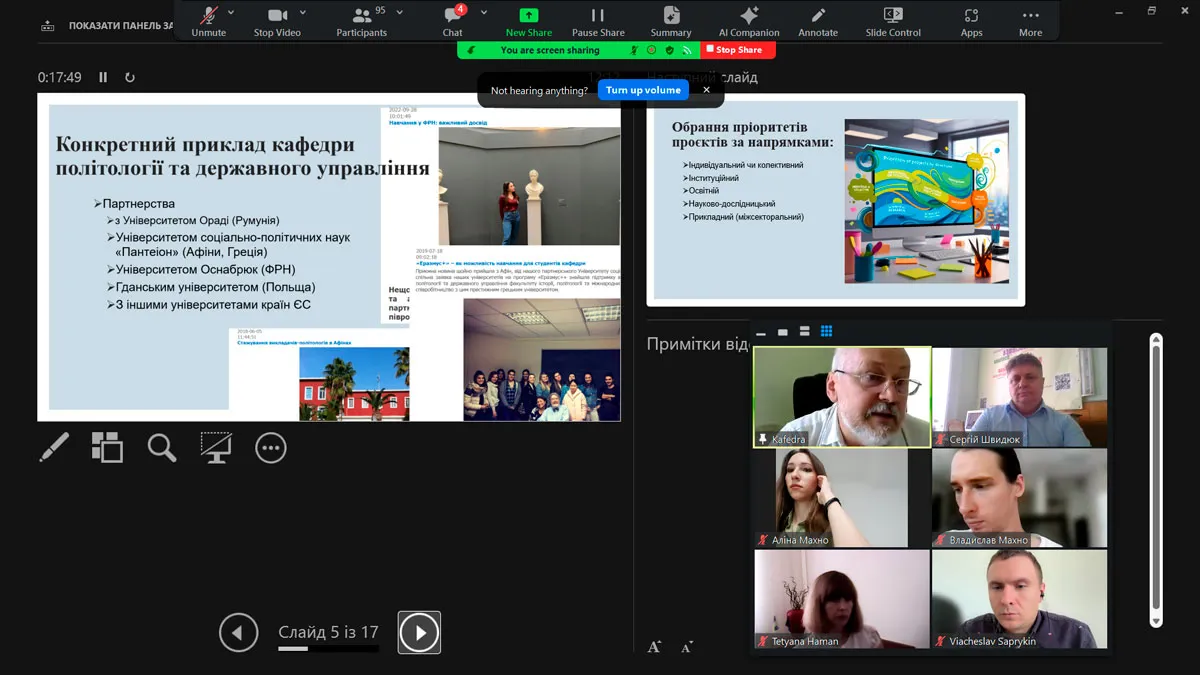Expand the arrow next to Participants

point(400,12)
